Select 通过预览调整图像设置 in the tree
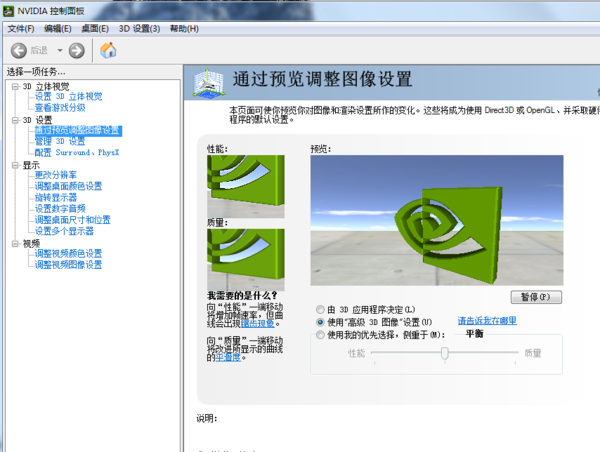The image size is (600, 452). point(78,131)
